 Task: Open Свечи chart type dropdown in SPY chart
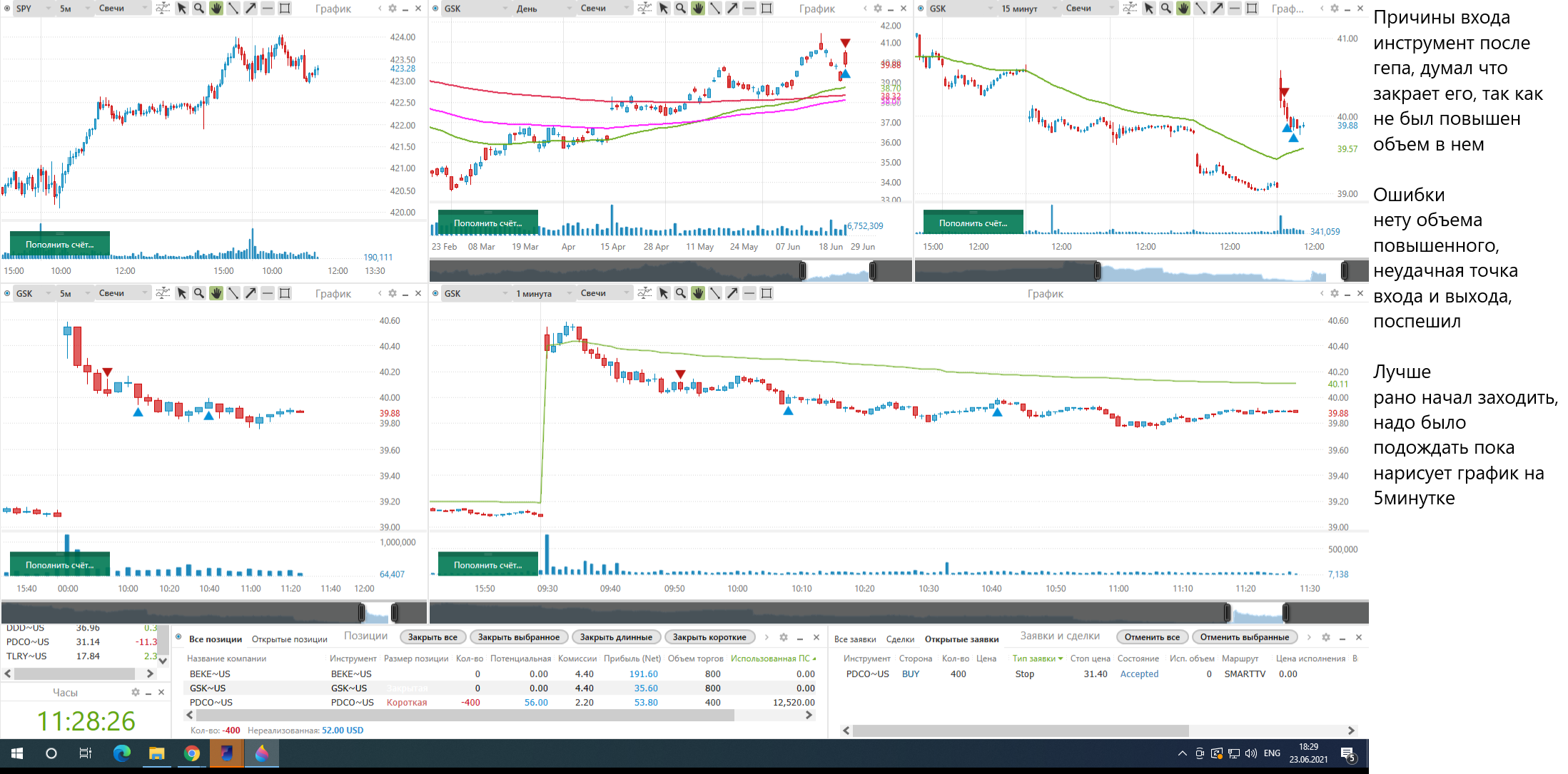point(123,9)
